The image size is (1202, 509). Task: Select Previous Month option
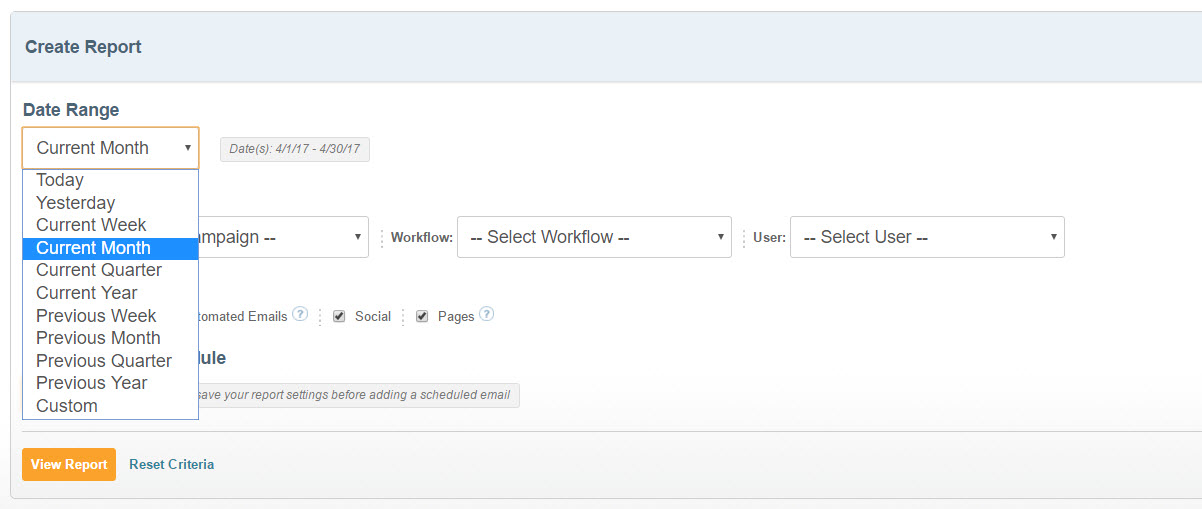110,338
